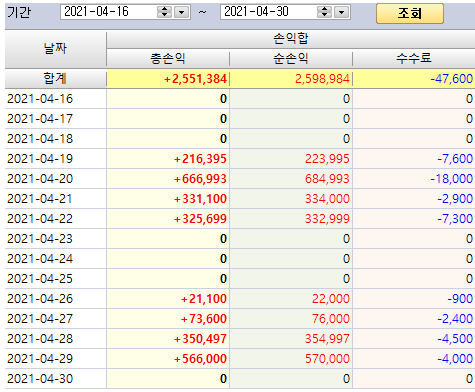Select the 2021-04-26 date row

(x=240, y=299)
